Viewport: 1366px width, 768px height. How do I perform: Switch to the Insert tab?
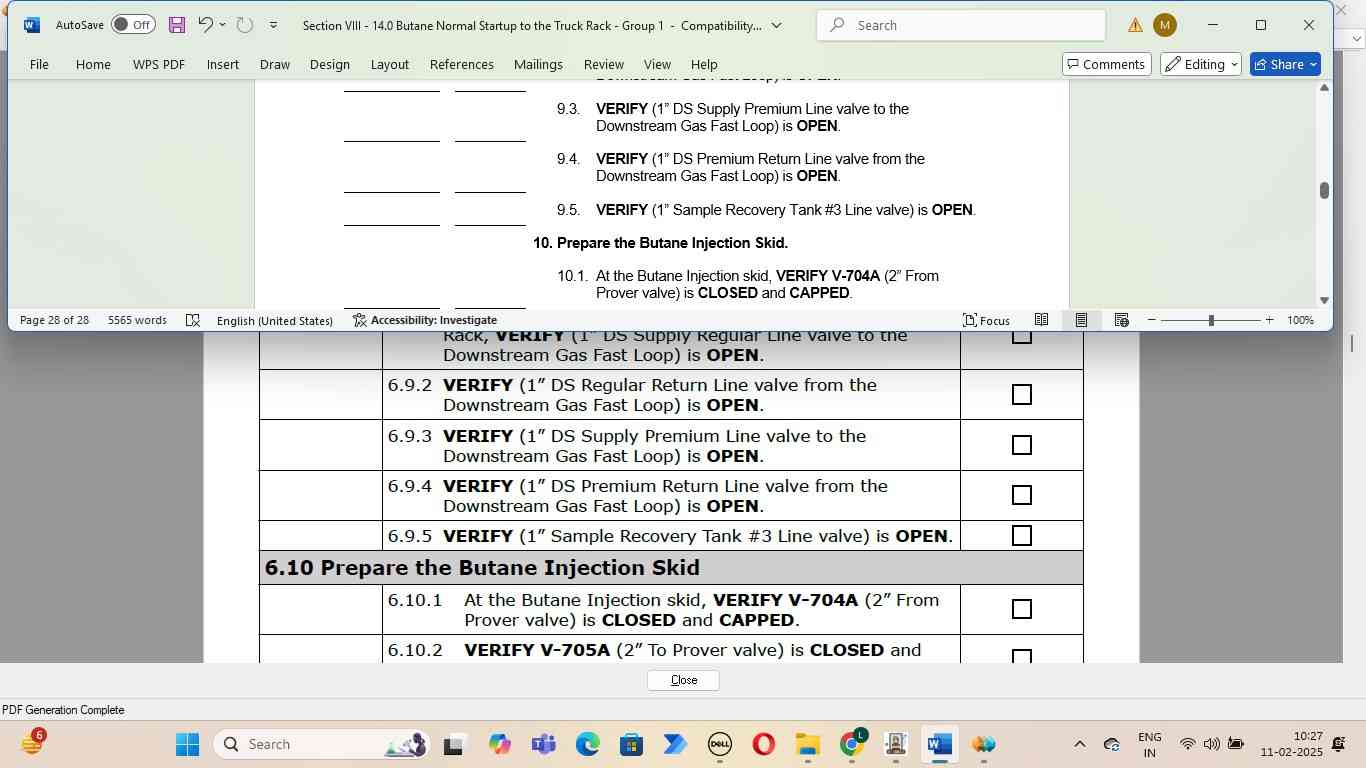coord(222,64)
